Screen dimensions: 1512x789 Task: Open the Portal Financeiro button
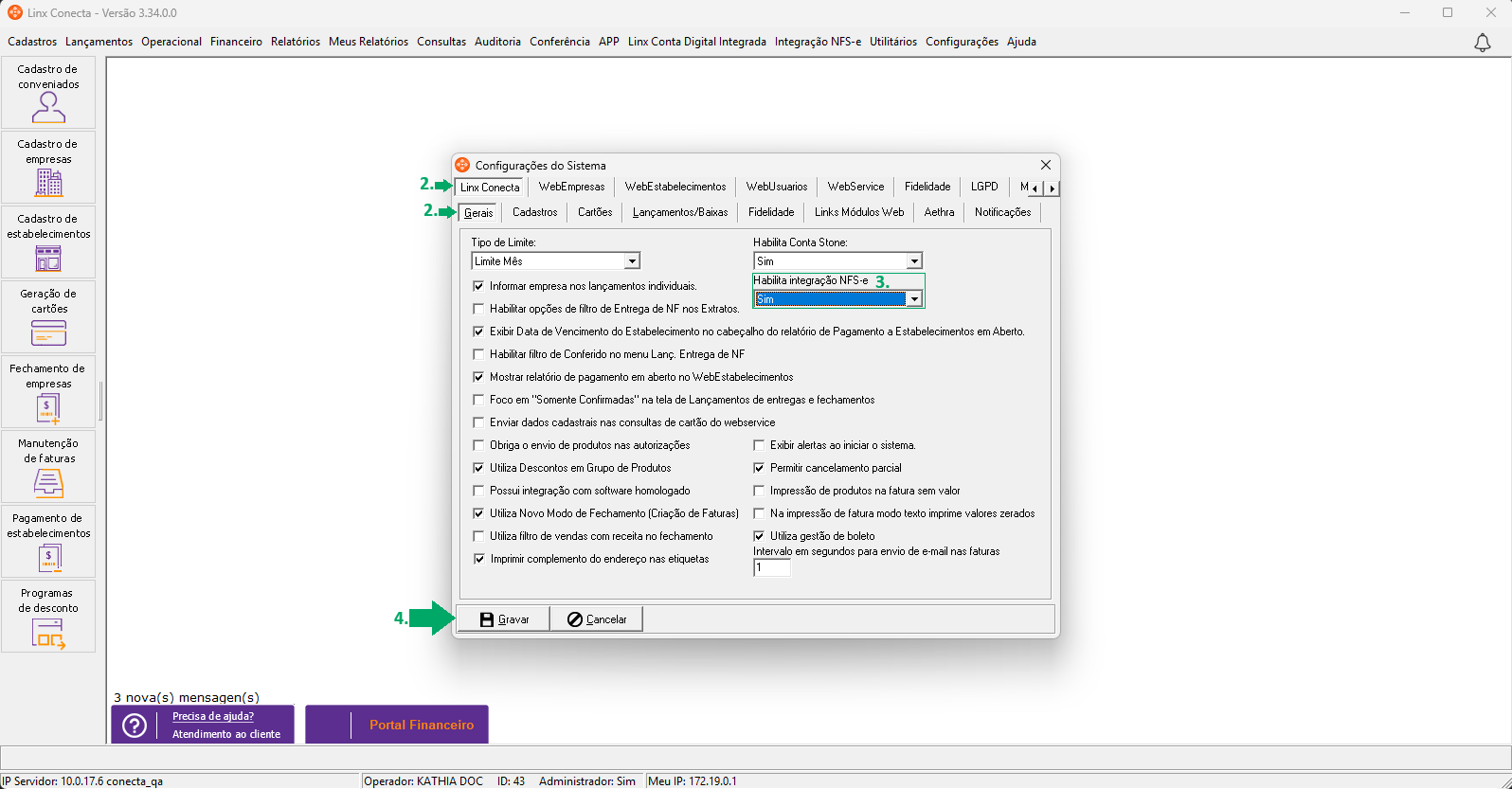tap(397, 725)
